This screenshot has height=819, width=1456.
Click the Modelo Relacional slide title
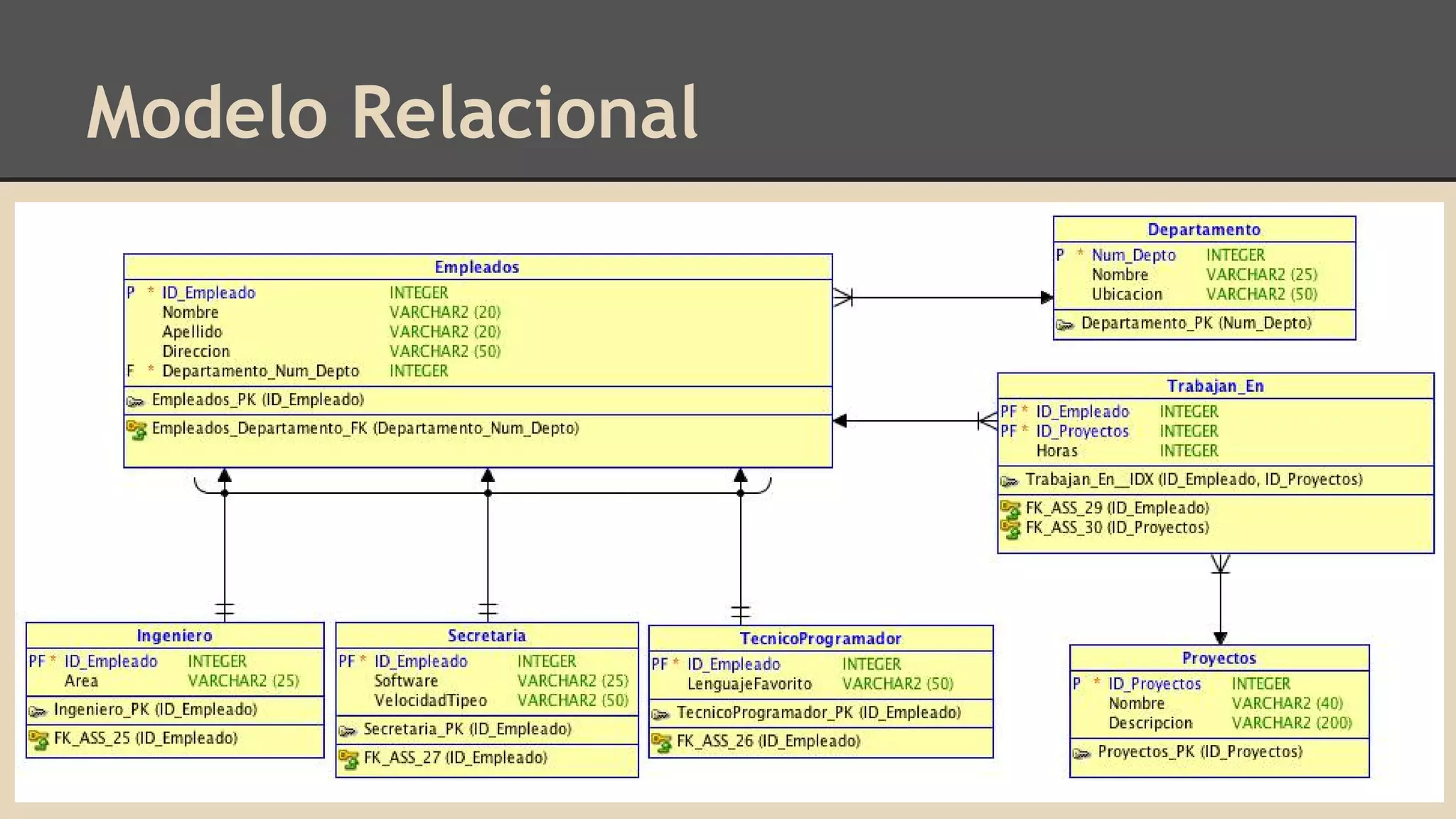392,112
